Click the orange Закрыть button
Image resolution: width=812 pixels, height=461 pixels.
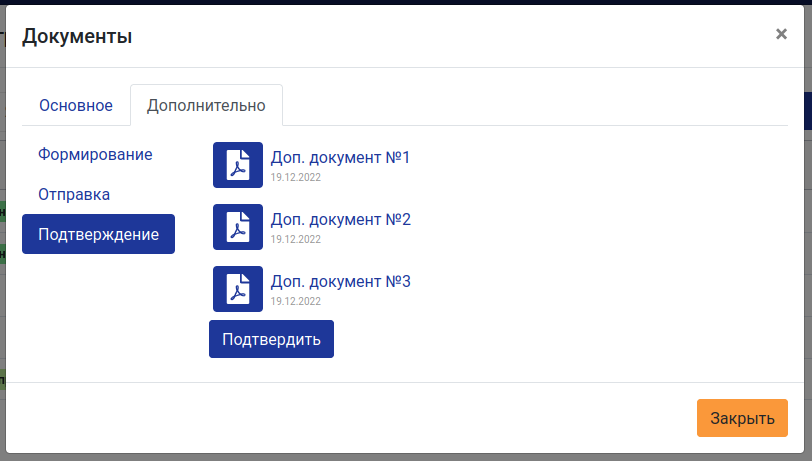(742, 418)
